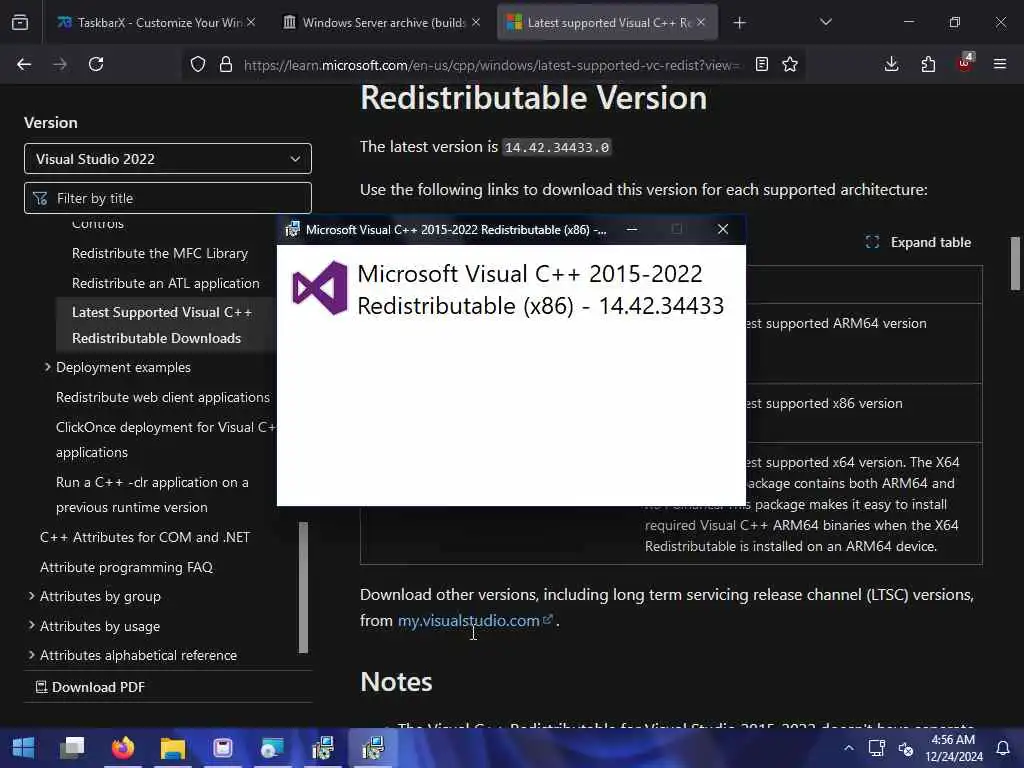The width and height of the screenshot is (1024, 768).
Task: Launch Firefox from the taskbar
Action: (123, 748)
